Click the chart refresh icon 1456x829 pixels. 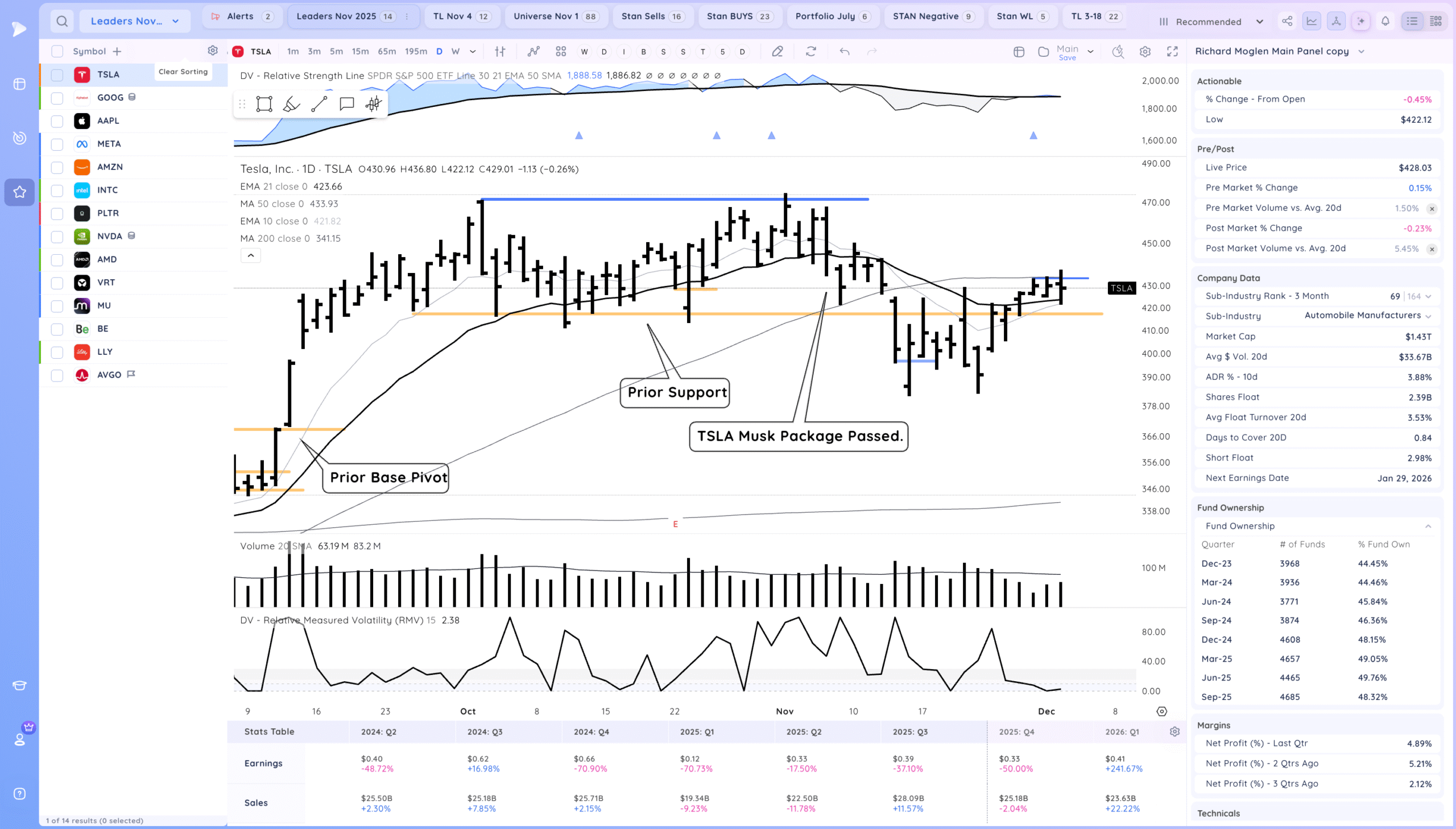coord(811,52)
